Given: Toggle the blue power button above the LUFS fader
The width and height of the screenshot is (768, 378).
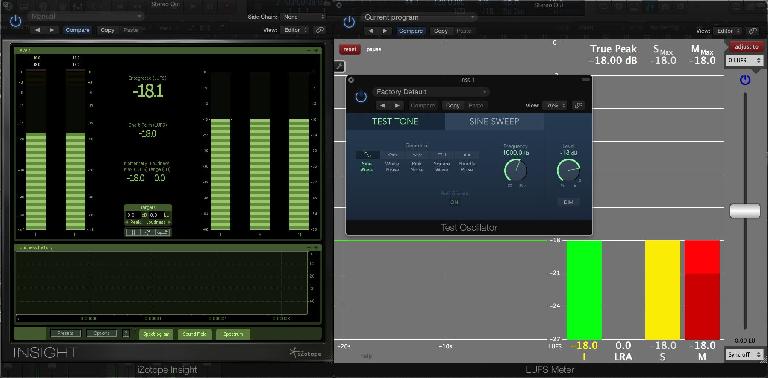Looking at the screenshot, I should [745, 80].
